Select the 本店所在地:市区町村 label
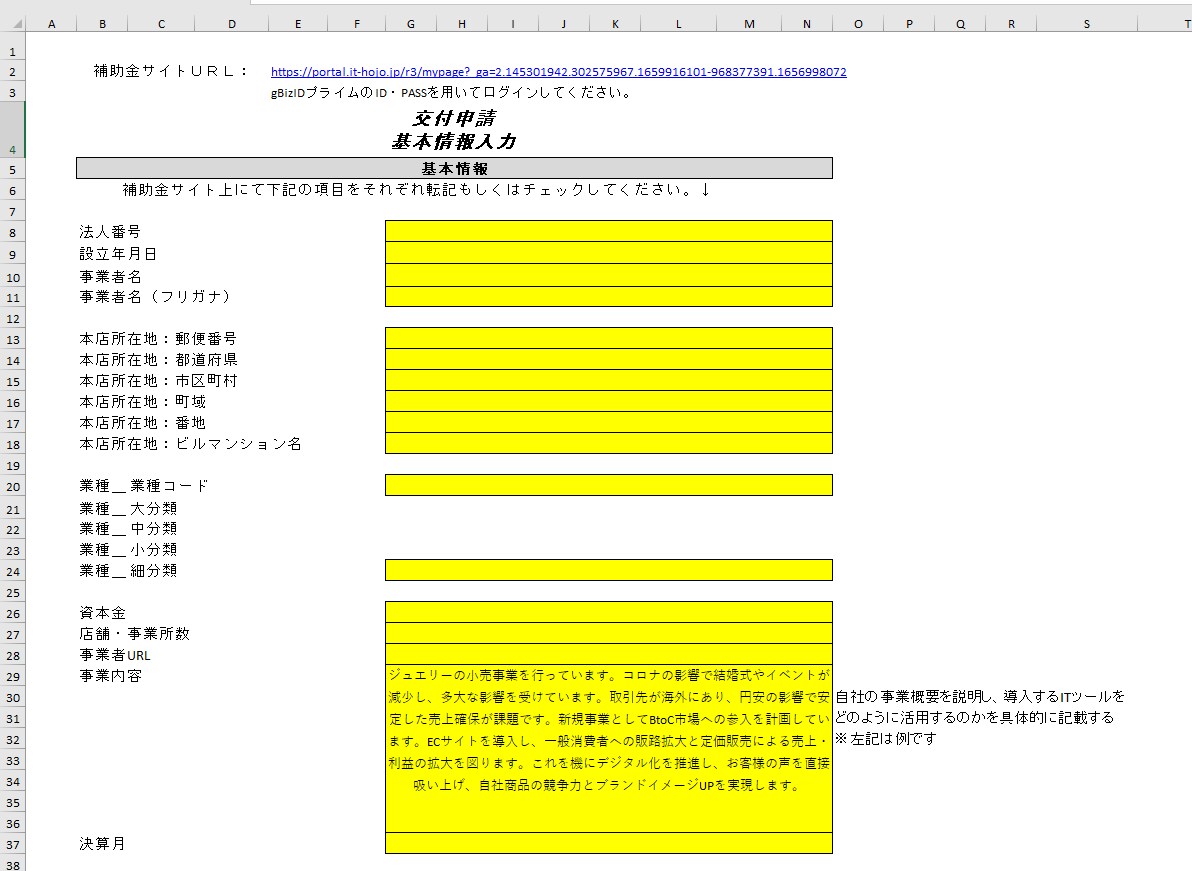The height and width of the screenshot is (871, 1192). pos(158,381)
